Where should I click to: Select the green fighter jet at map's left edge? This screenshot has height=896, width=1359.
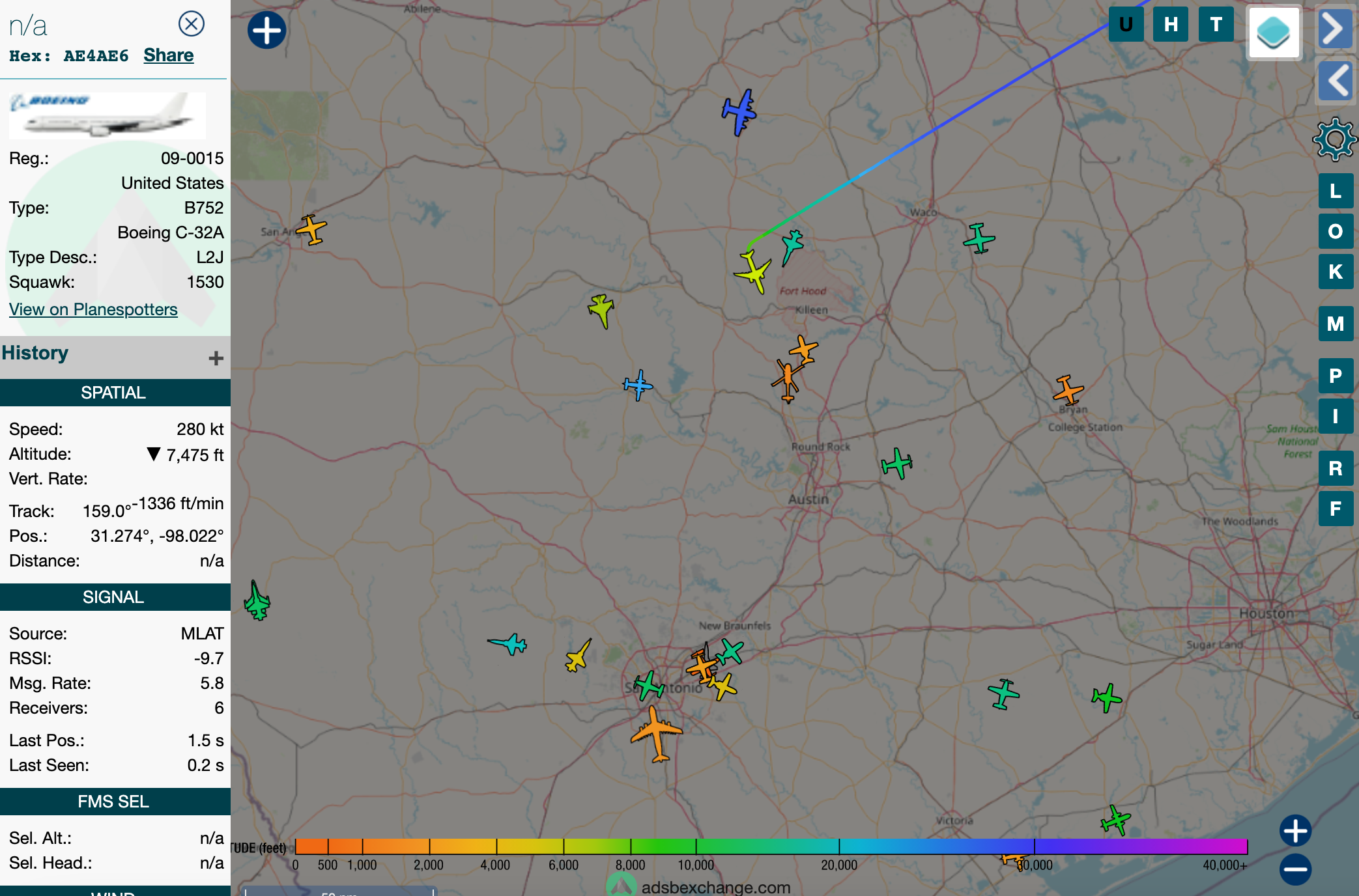coord(257,601)
